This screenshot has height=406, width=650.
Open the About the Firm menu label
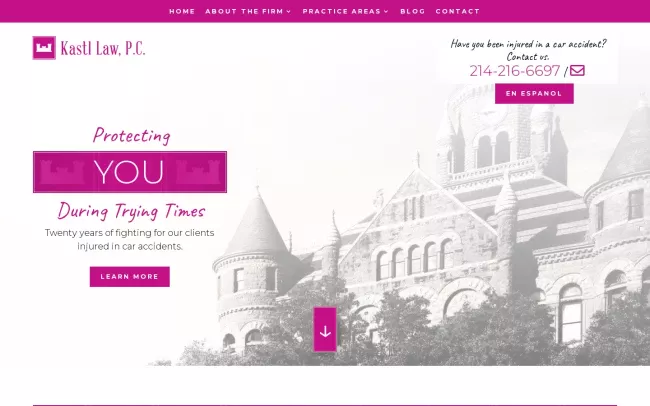pos(244,12)
